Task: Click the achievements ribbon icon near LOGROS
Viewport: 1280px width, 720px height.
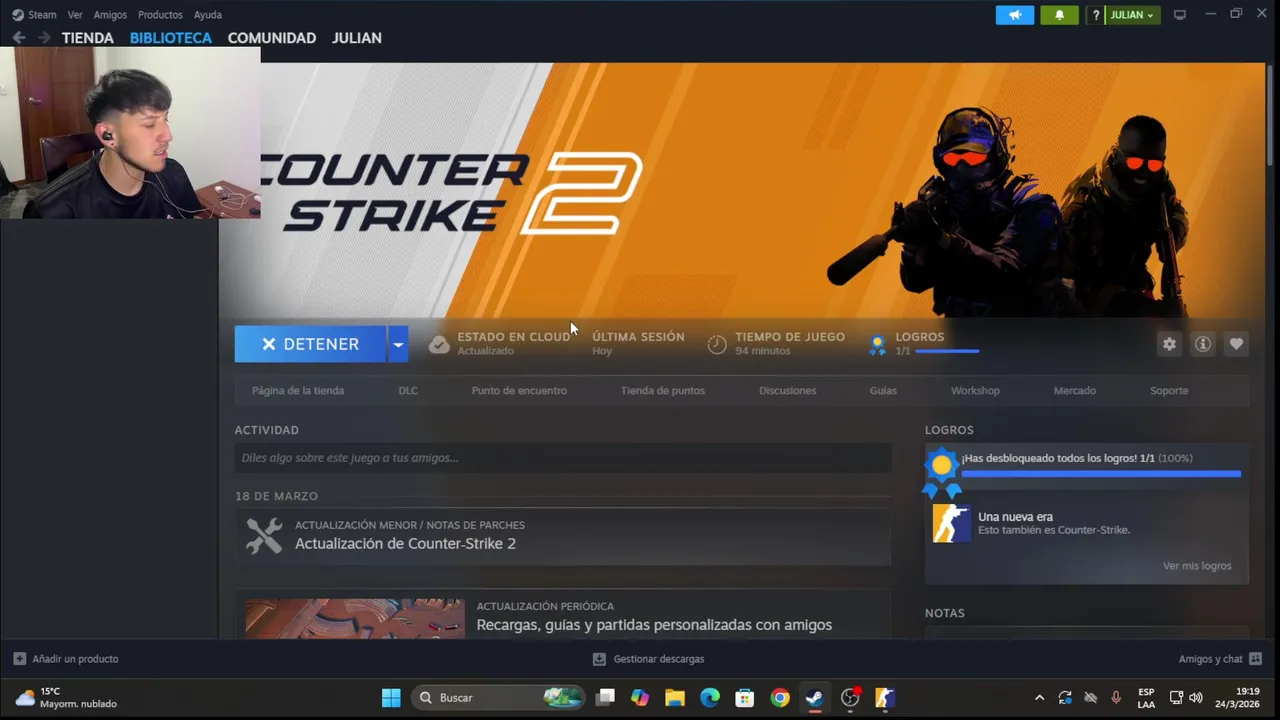Action: click(877, 345)
